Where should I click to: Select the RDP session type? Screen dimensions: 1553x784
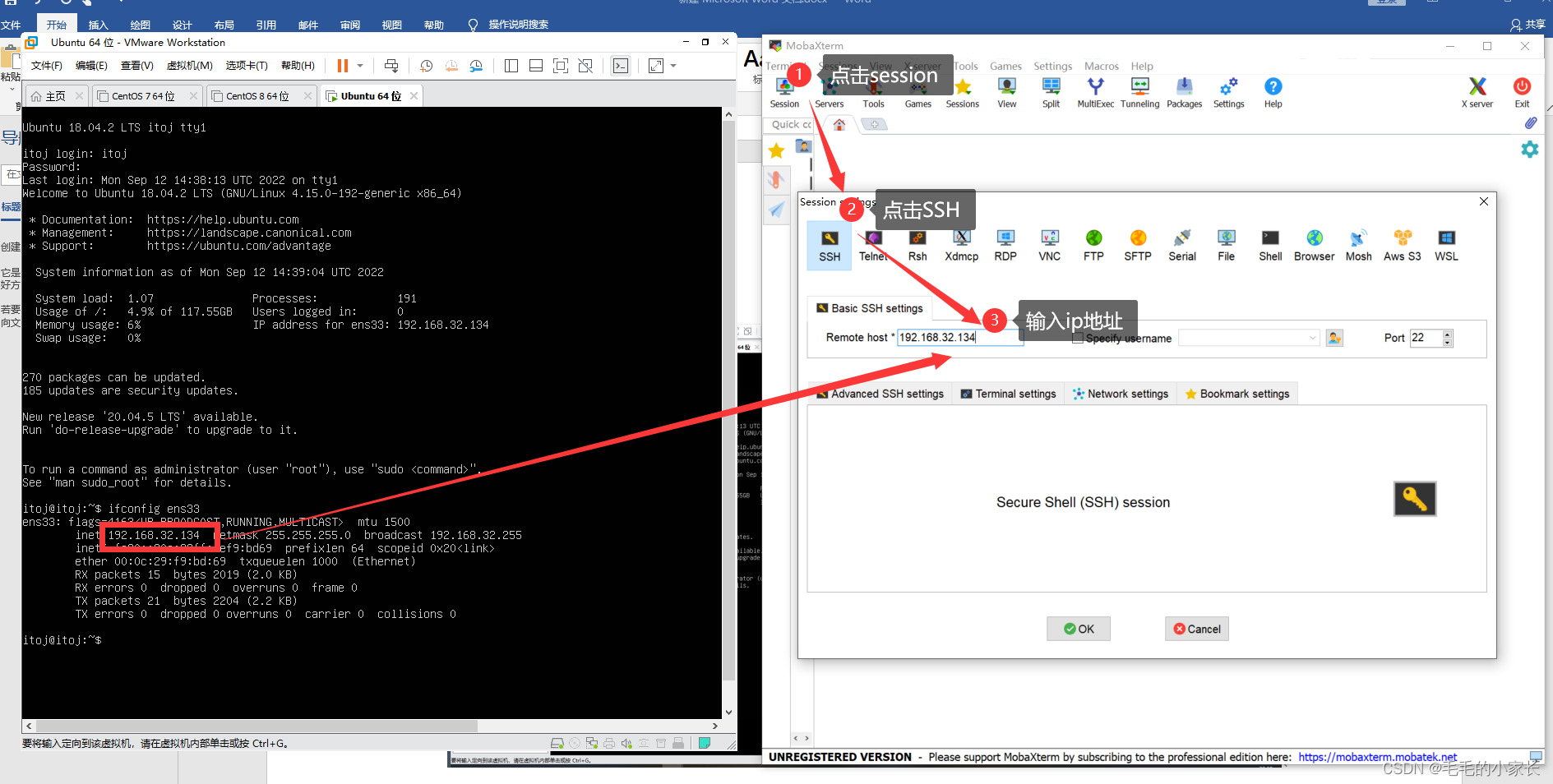click(1005, 246)
